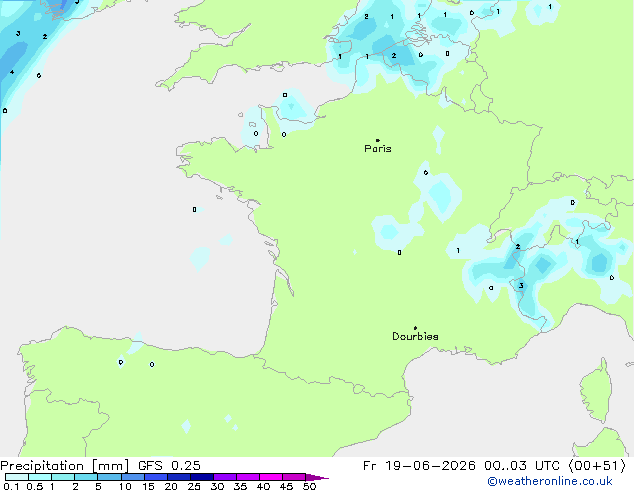
Task: Select the Dourbies city label
Action: (415, 336)
